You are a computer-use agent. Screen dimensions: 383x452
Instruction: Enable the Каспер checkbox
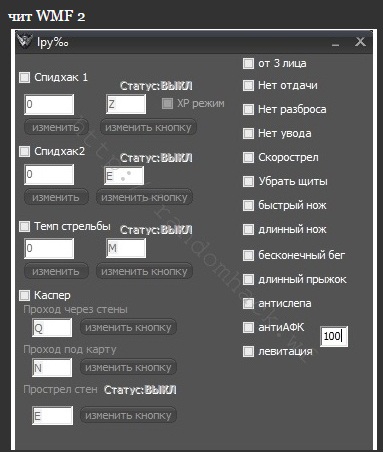24,295
